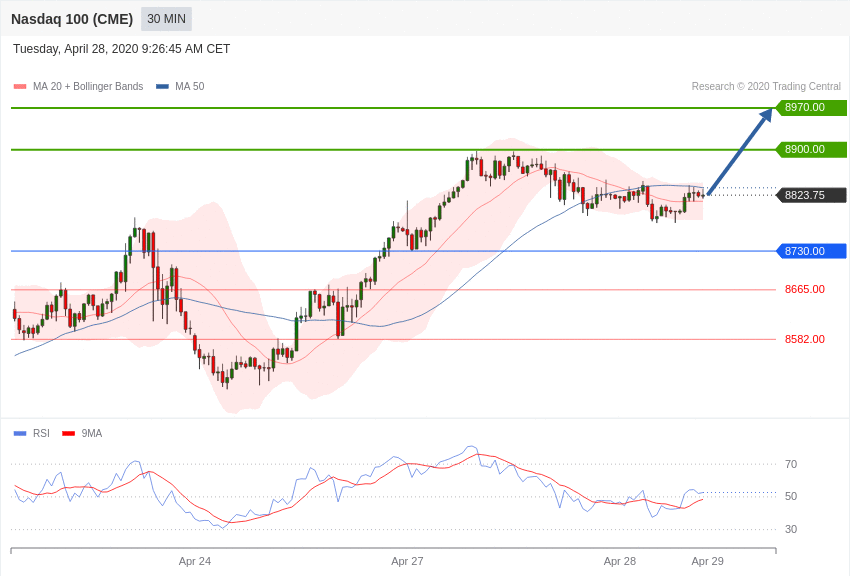Click the MA 20 + Bollinger Bands legend swatch

coord(20,86)
